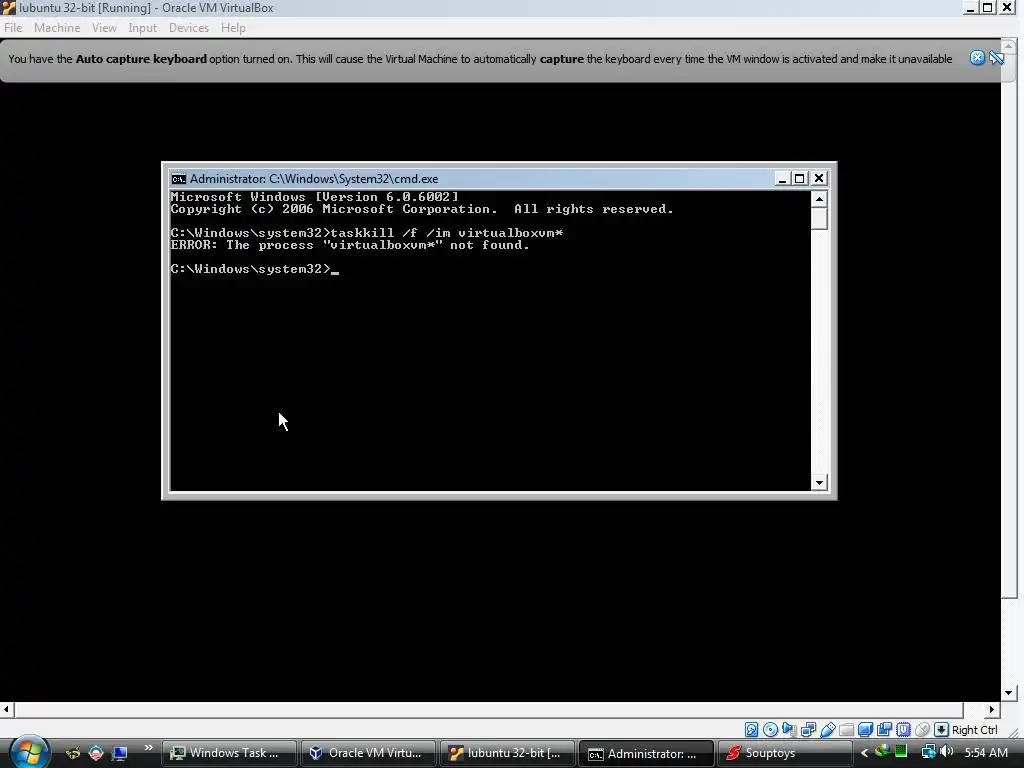This screenshot has width=1024, height=768.
Task: Click the USB devices status icon
Action: (x=827, y=729)
